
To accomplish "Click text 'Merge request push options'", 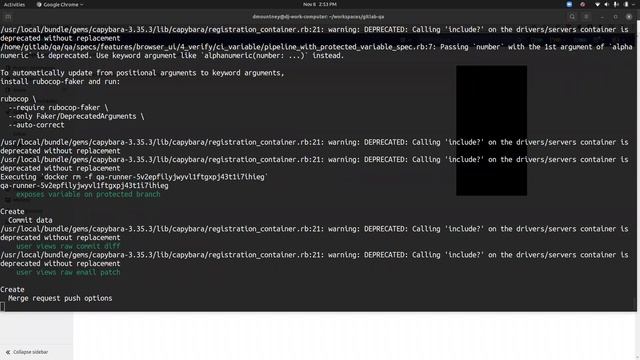I will pyautogui.click(x=60, y=298).
